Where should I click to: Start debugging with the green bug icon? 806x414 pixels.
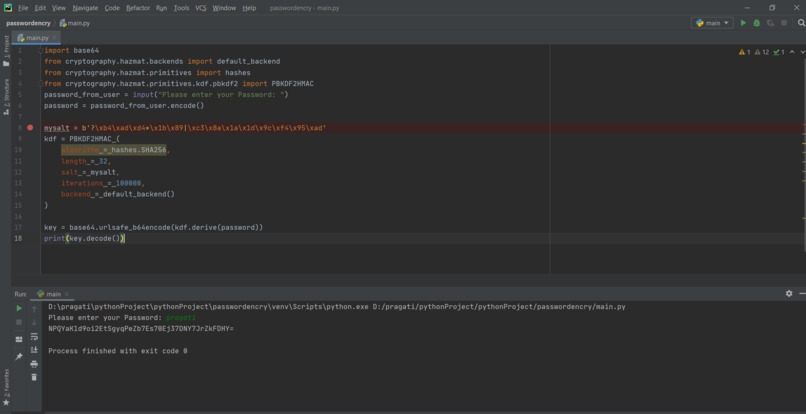[757, 23]
